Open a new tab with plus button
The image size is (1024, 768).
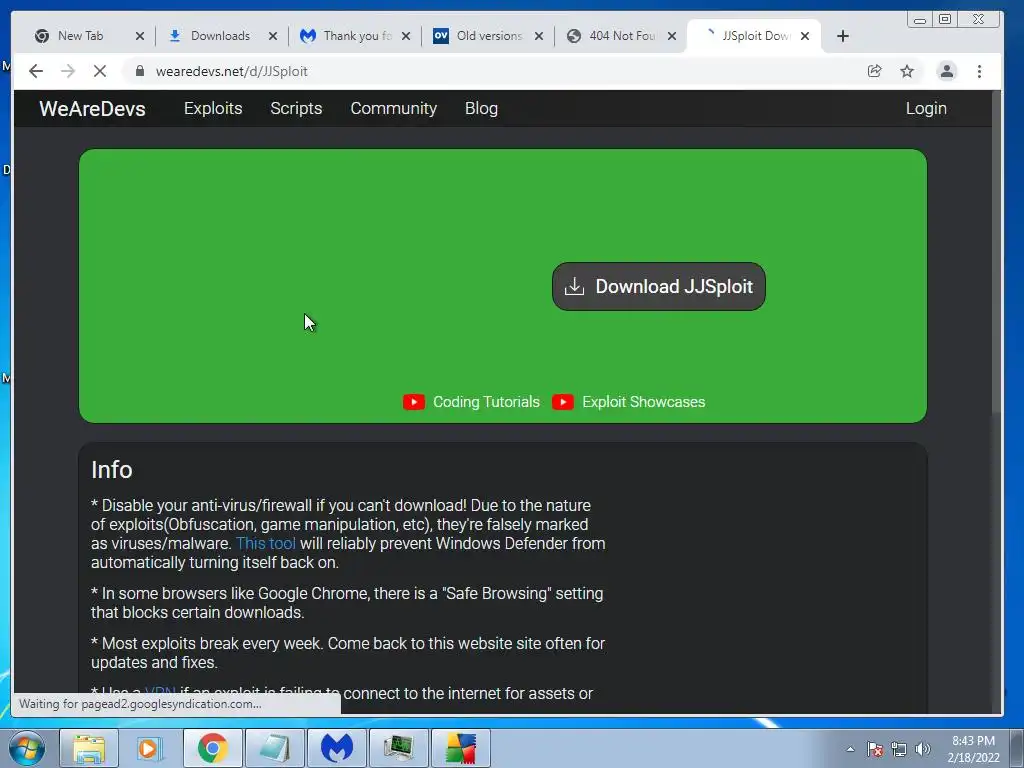843,36
